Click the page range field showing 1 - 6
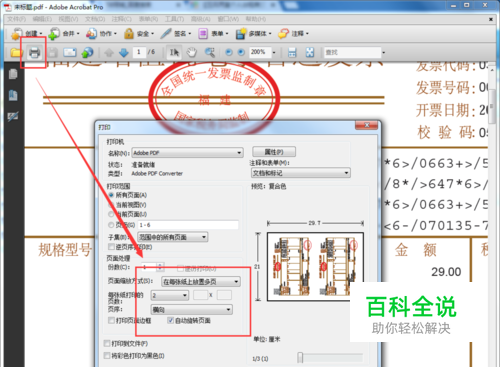The width and height of the screenshot is (500, 367). click(188, 225)
